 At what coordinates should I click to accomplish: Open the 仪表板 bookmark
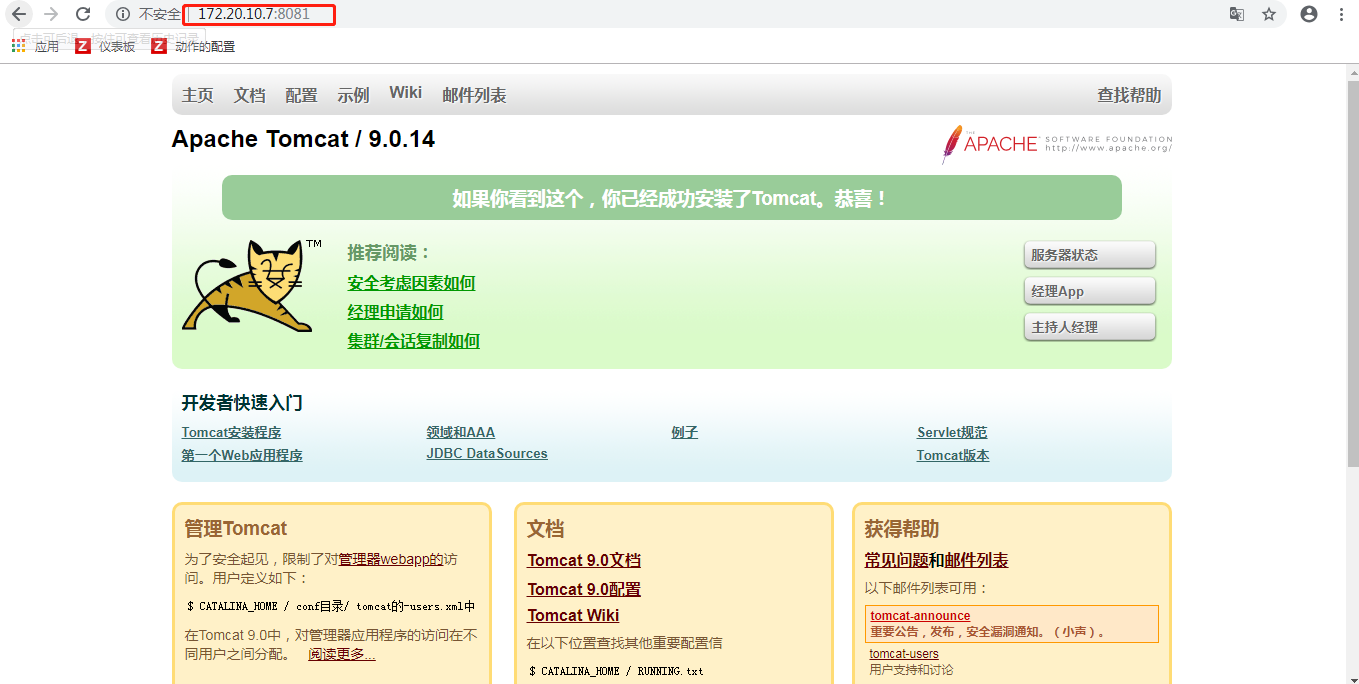click(x=105, y=46)
